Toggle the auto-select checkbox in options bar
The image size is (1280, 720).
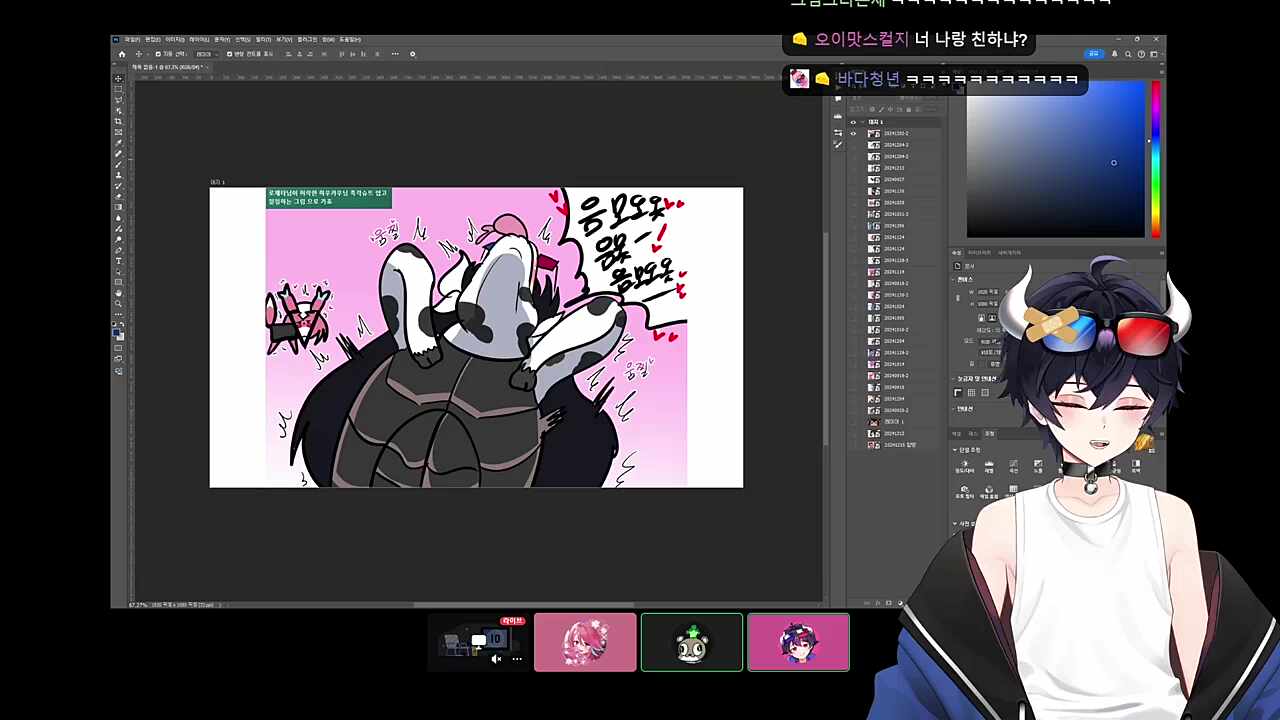[158, 54]
